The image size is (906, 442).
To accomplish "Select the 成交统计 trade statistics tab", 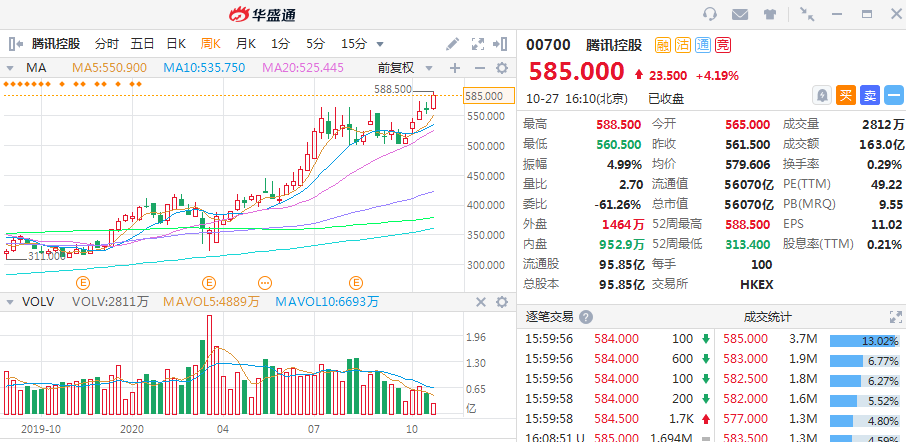I will point(767,317).
